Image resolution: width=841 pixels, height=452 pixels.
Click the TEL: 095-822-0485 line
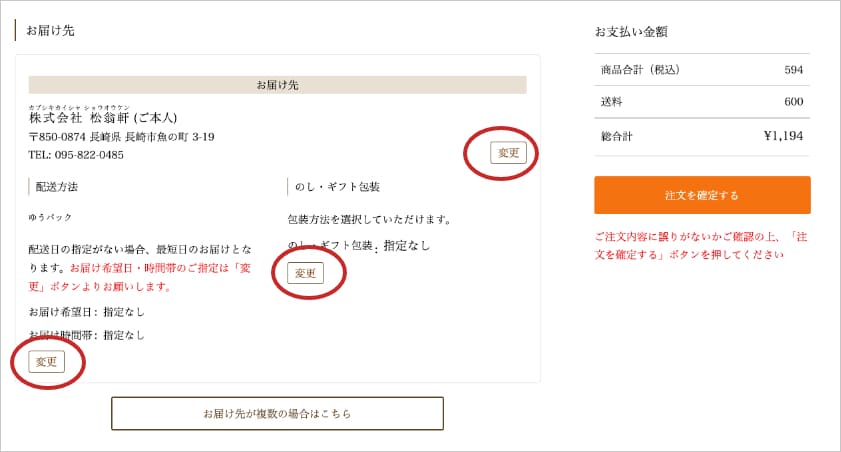76,155
